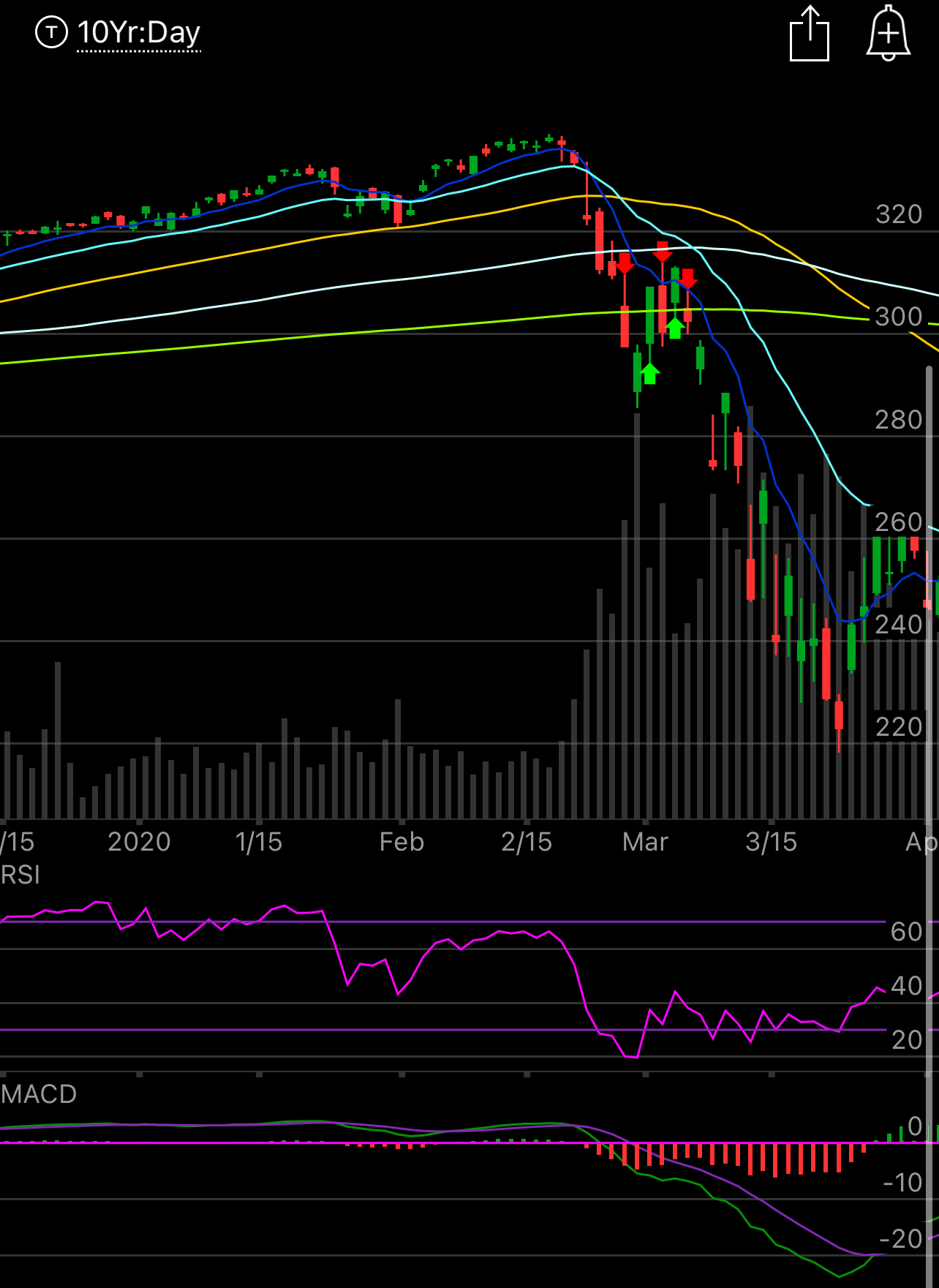
Task: Select the RSI indicator label
Action: click(x=20, y=875)
